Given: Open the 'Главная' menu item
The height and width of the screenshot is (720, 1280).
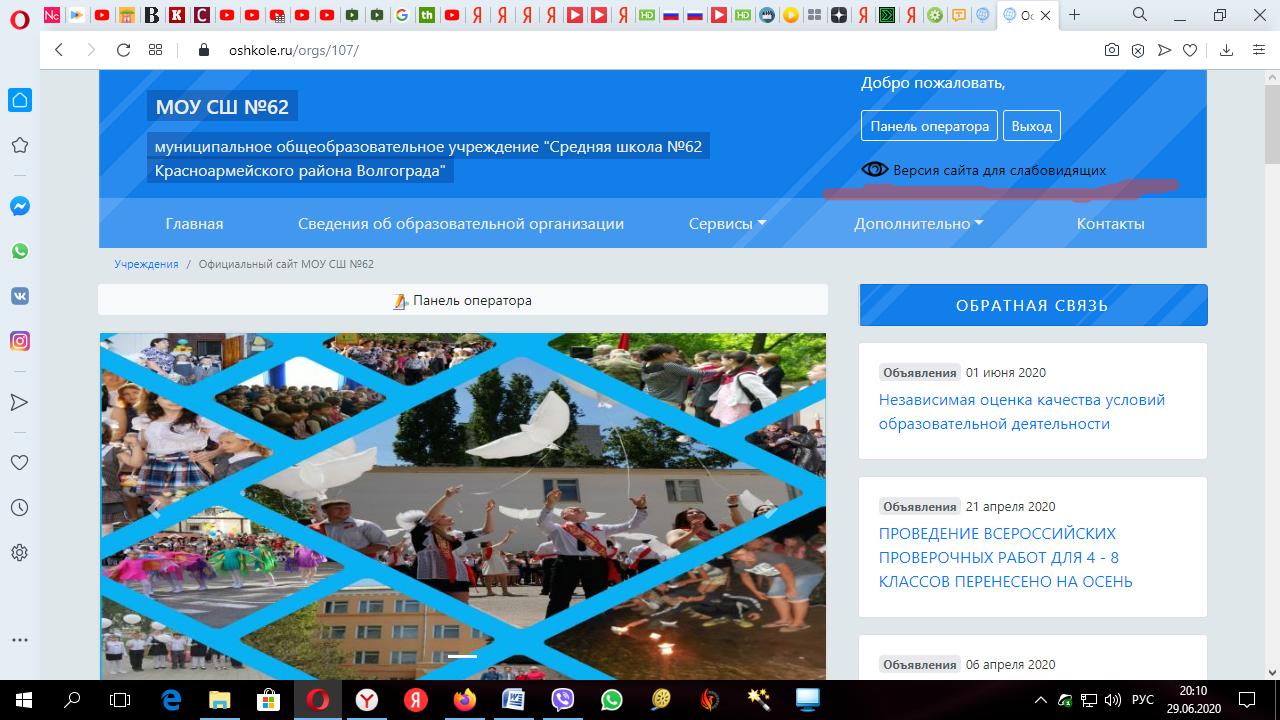Looking at the screenshot, I should click(x=194, y=224).
